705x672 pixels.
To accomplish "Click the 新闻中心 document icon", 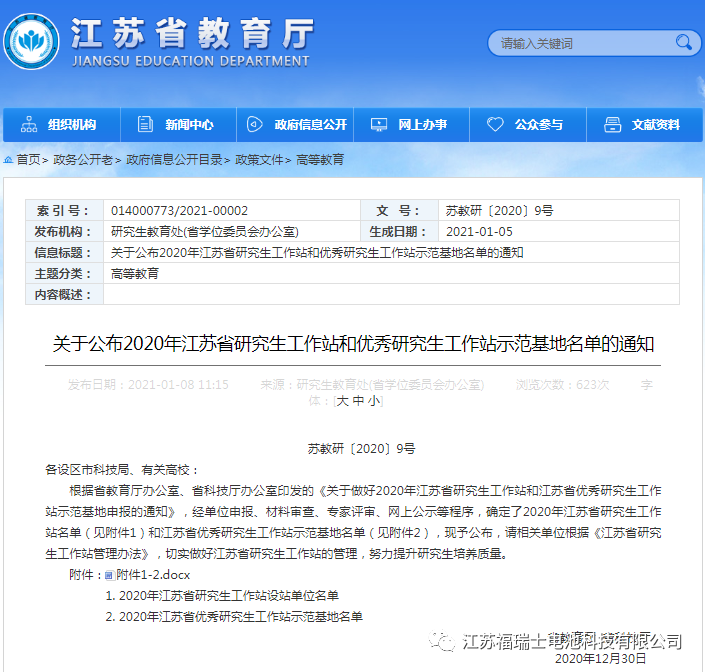I will pos(145,125).
